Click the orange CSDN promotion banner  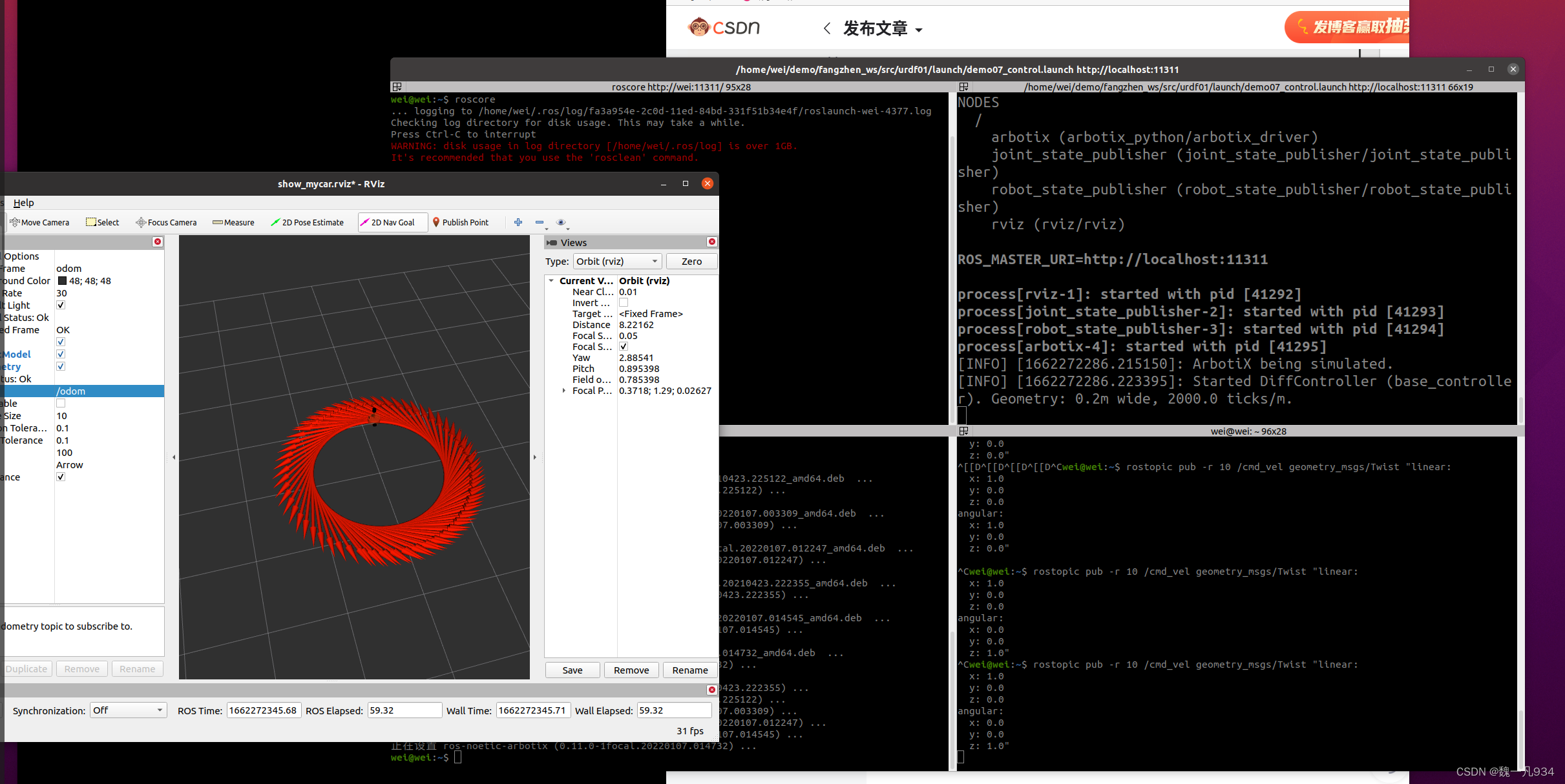coord(1347,27)
